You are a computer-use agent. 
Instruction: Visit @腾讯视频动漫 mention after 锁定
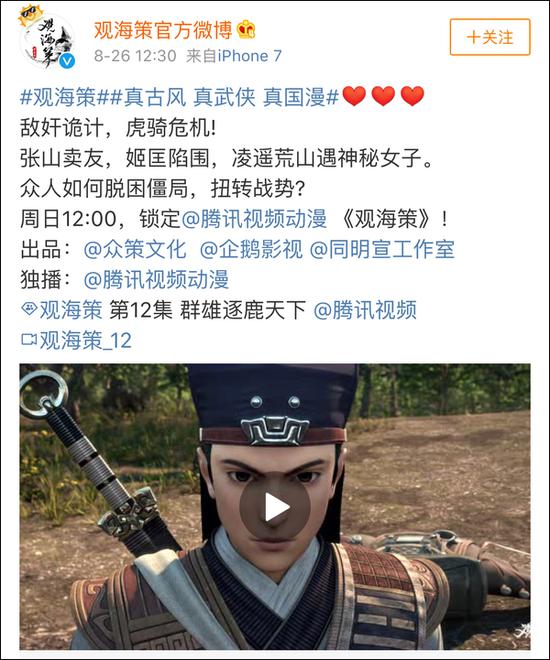pyautogui.click(x=254, y=219)
